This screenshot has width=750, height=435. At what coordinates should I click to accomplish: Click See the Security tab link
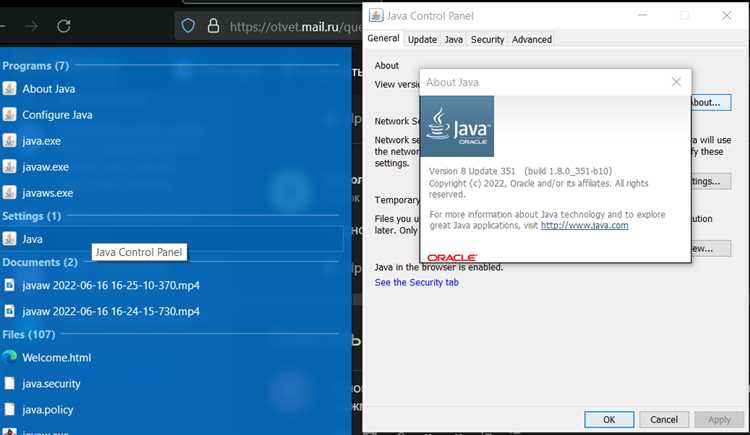click(417, 282)
